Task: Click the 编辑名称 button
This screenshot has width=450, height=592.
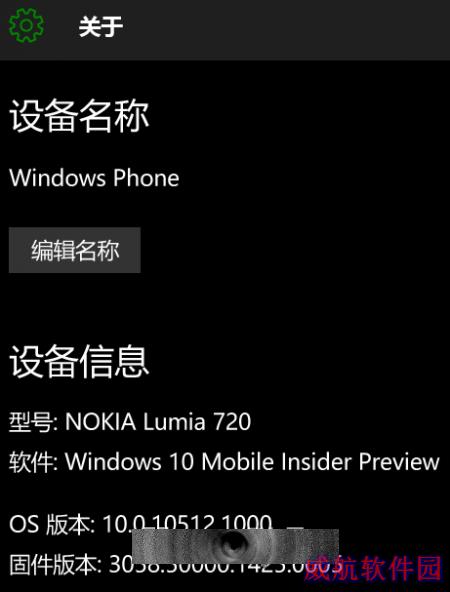Action: tap(75, 250)
